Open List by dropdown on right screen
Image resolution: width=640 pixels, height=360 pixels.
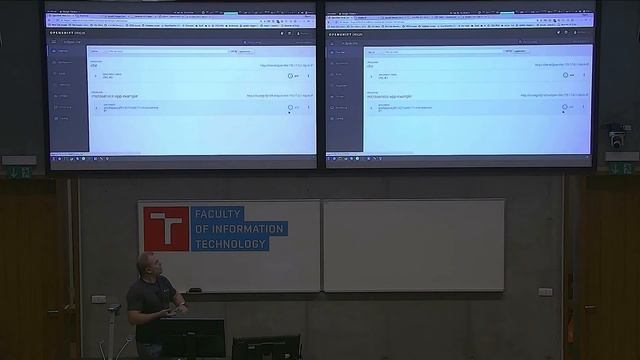pyautogui.click(x=520, y=51)
